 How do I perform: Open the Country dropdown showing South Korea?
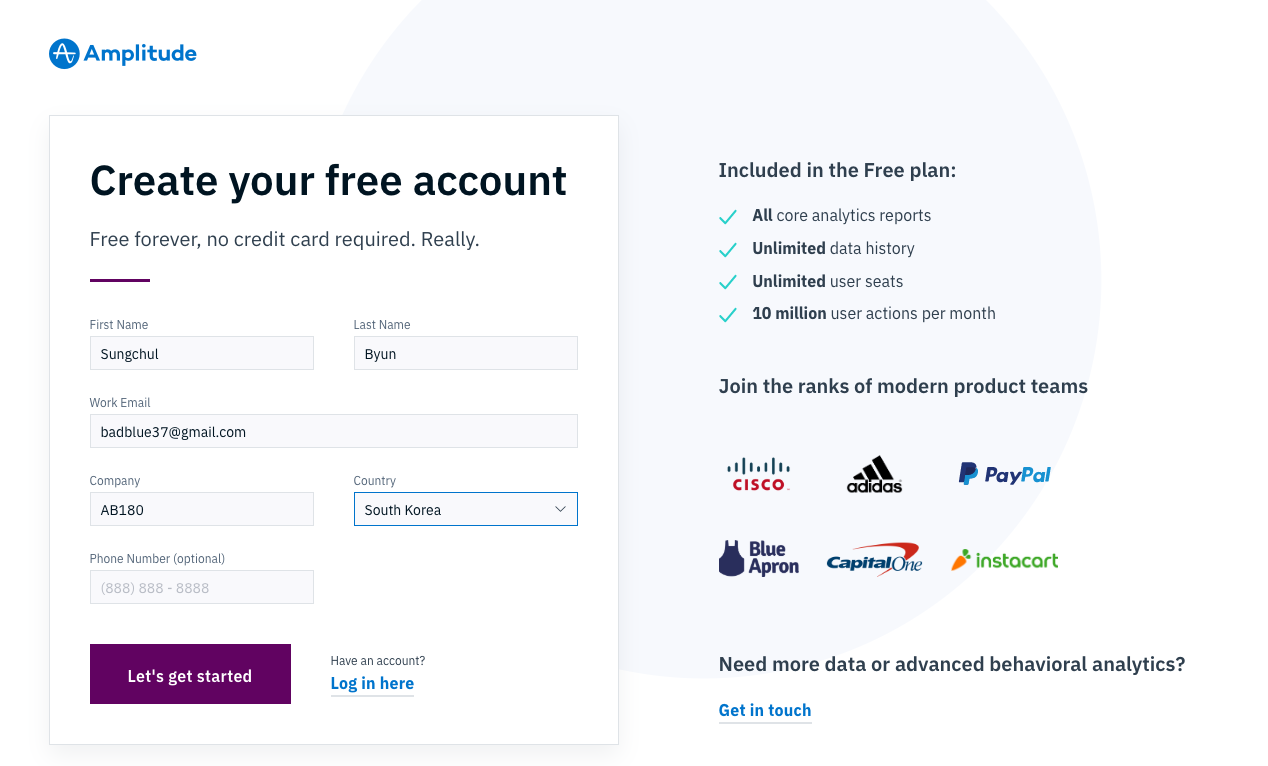pos(466,509)
